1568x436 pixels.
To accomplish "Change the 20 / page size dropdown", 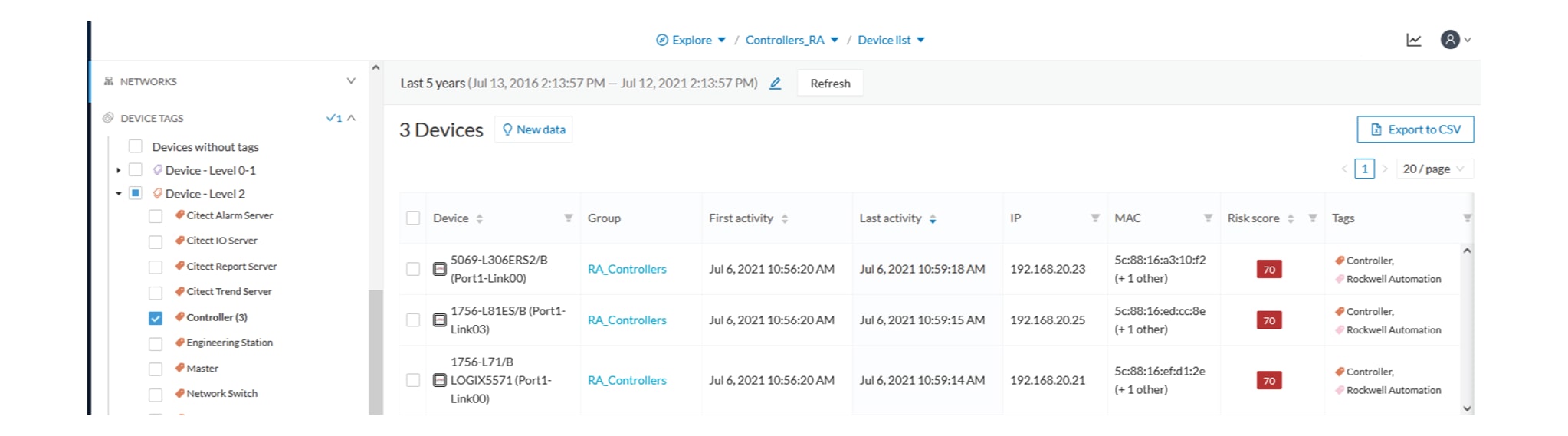I will [1434, 169].
